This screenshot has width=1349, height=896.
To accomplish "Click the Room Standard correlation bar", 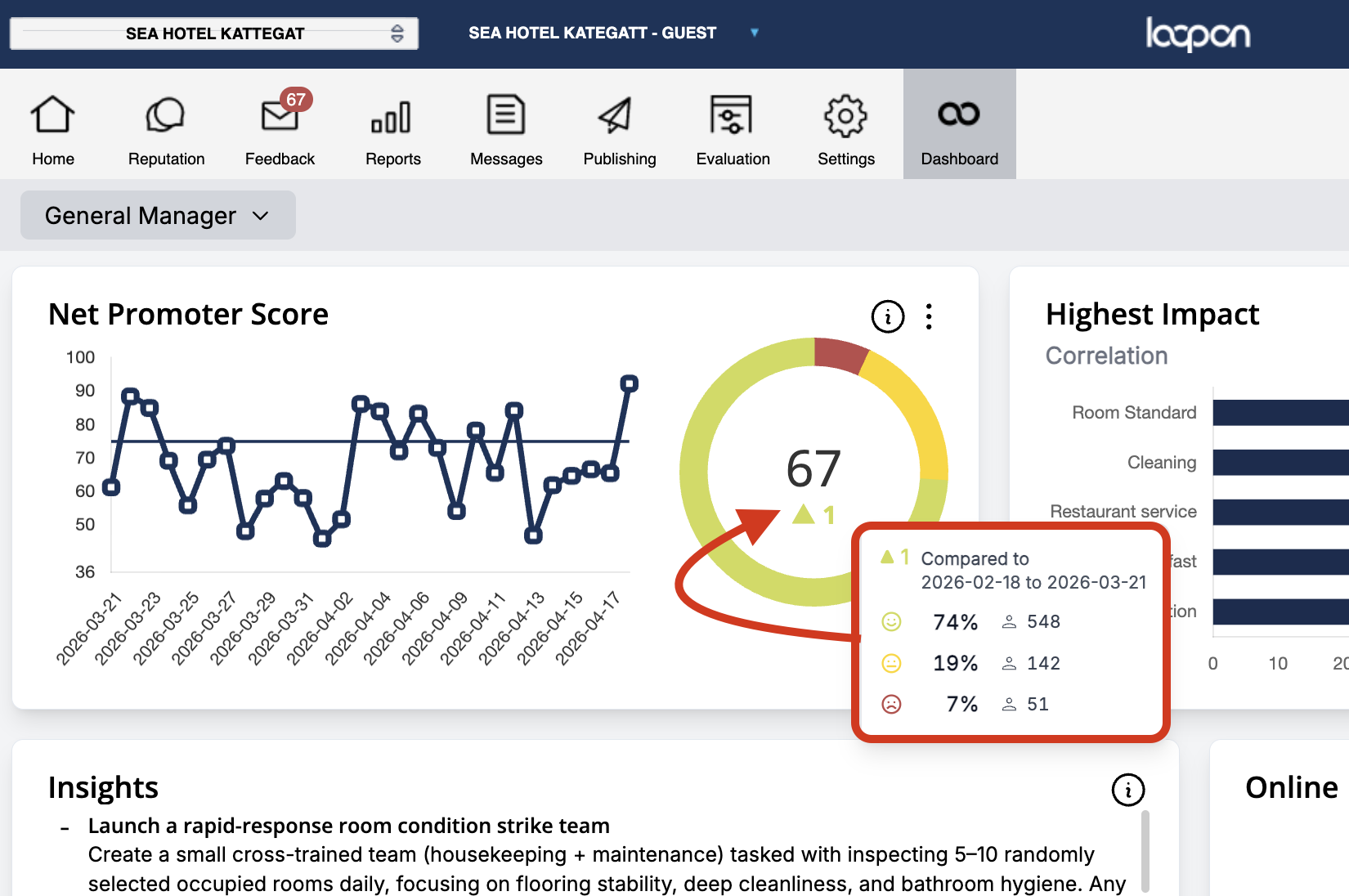I will pyautogui.click(x=1281, y=413).
